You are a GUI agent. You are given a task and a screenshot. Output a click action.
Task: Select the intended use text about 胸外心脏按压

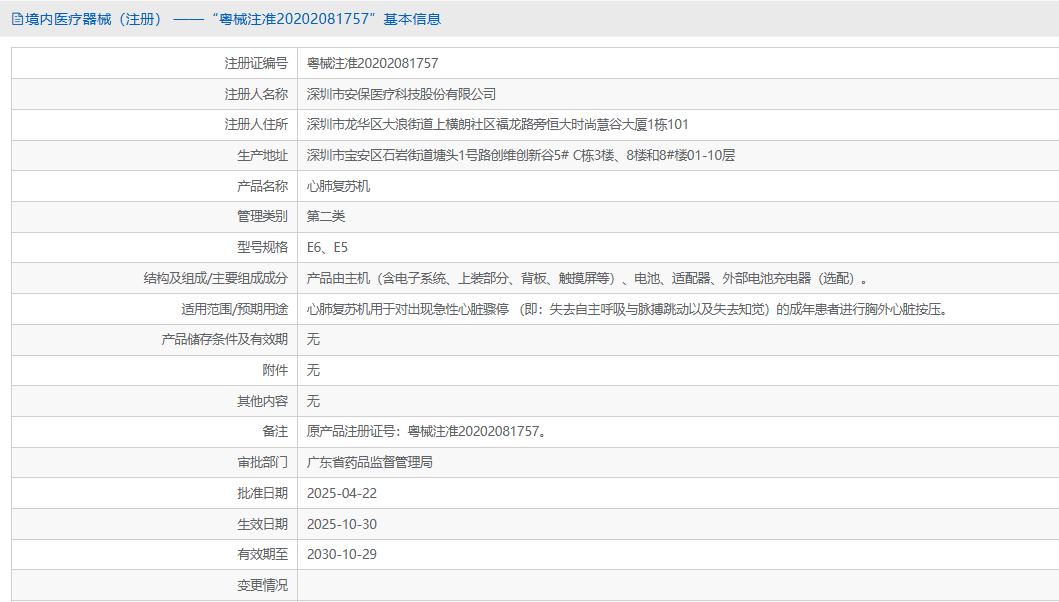(629, 309)
